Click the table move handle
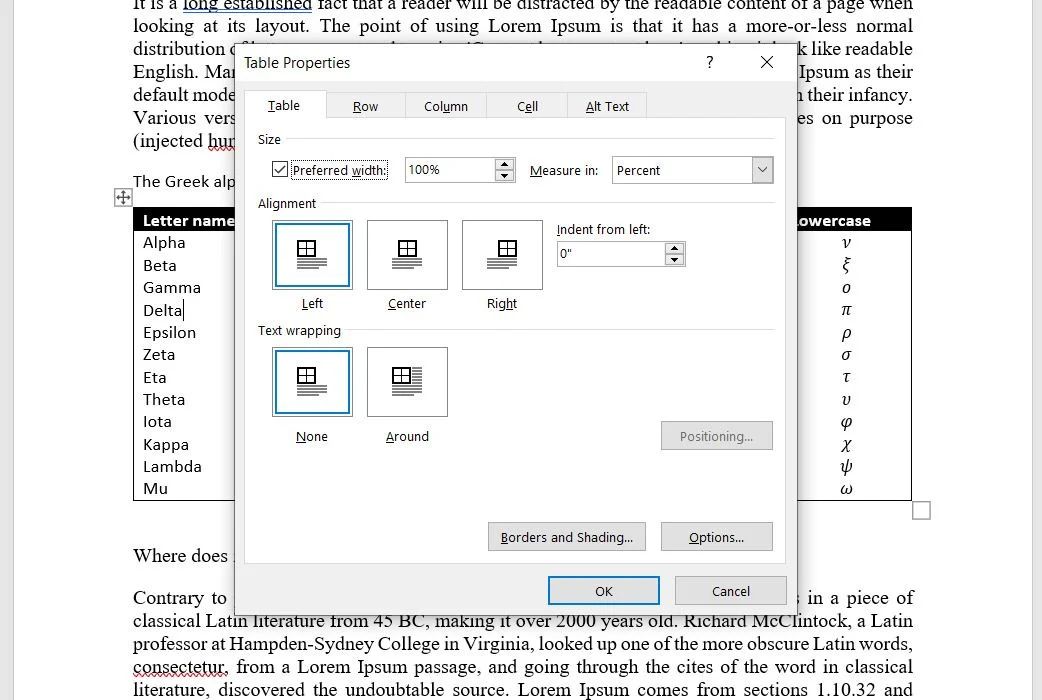This screenshot has width=1042, height=700. click(x=123, y=197)
